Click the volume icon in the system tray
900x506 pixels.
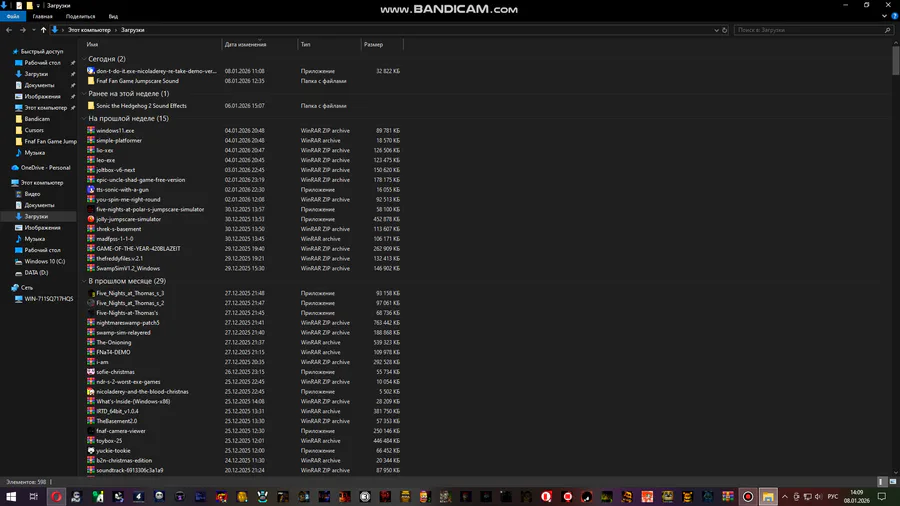818,497
